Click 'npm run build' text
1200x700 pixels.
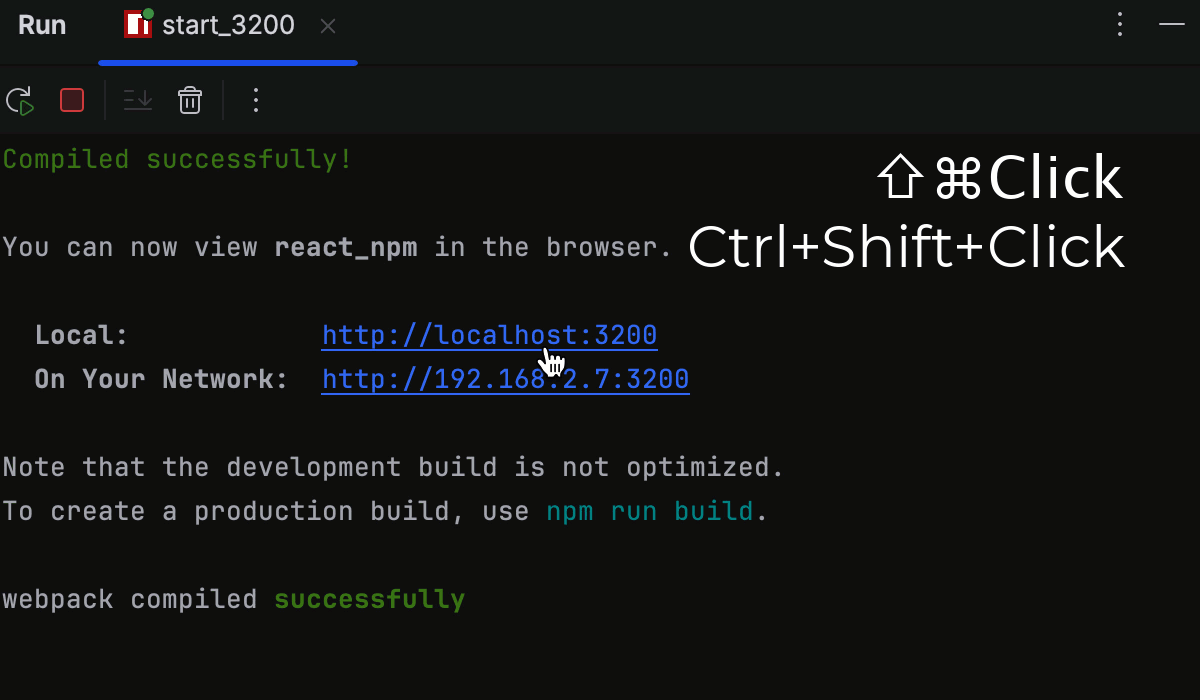(650, 512)
